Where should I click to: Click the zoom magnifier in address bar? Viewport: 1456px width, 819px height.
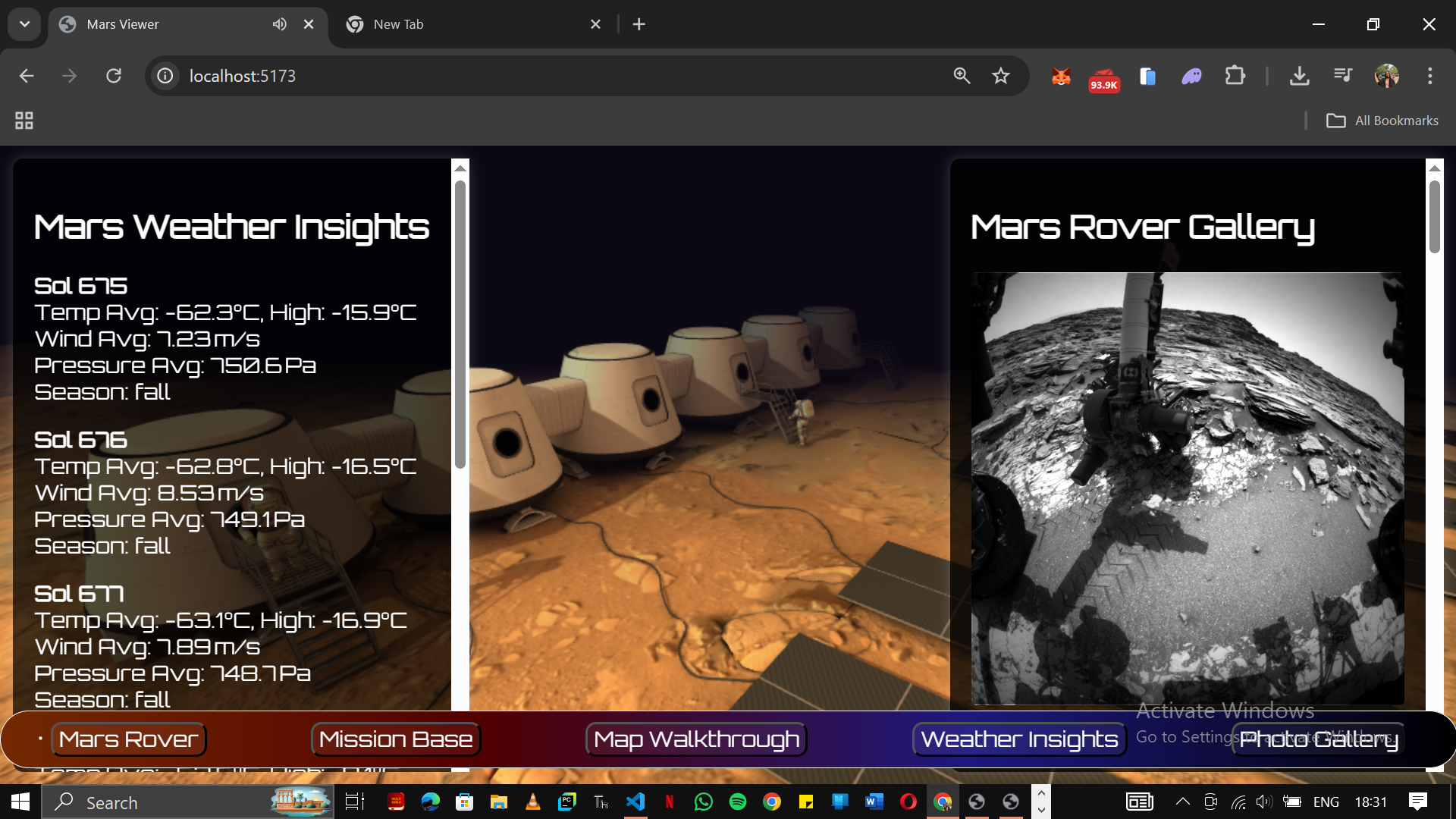click(x=962, y=76)
